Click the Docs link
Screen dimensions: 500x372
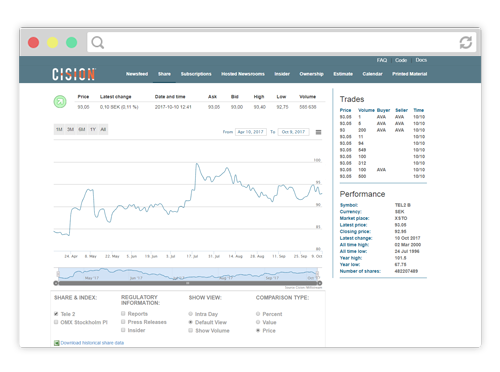coord(421,60)
